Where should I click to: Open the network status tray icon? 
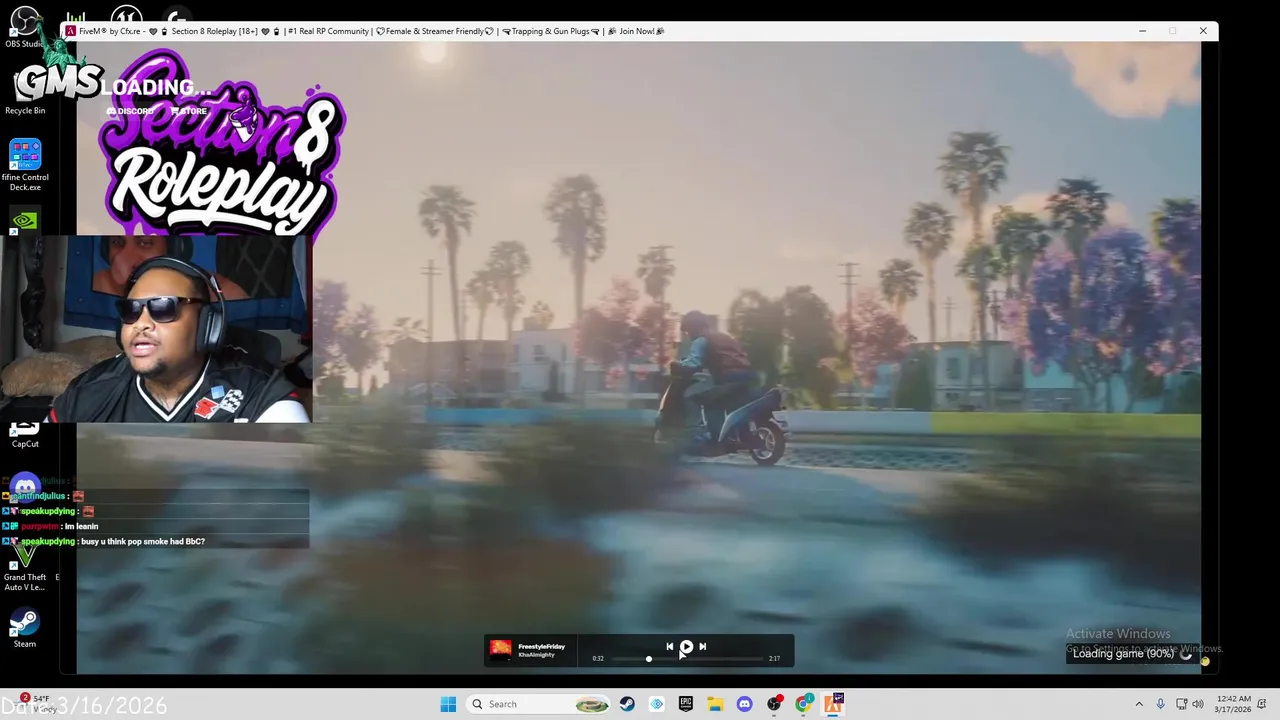pyautogui.click(x=1184, y=704)
